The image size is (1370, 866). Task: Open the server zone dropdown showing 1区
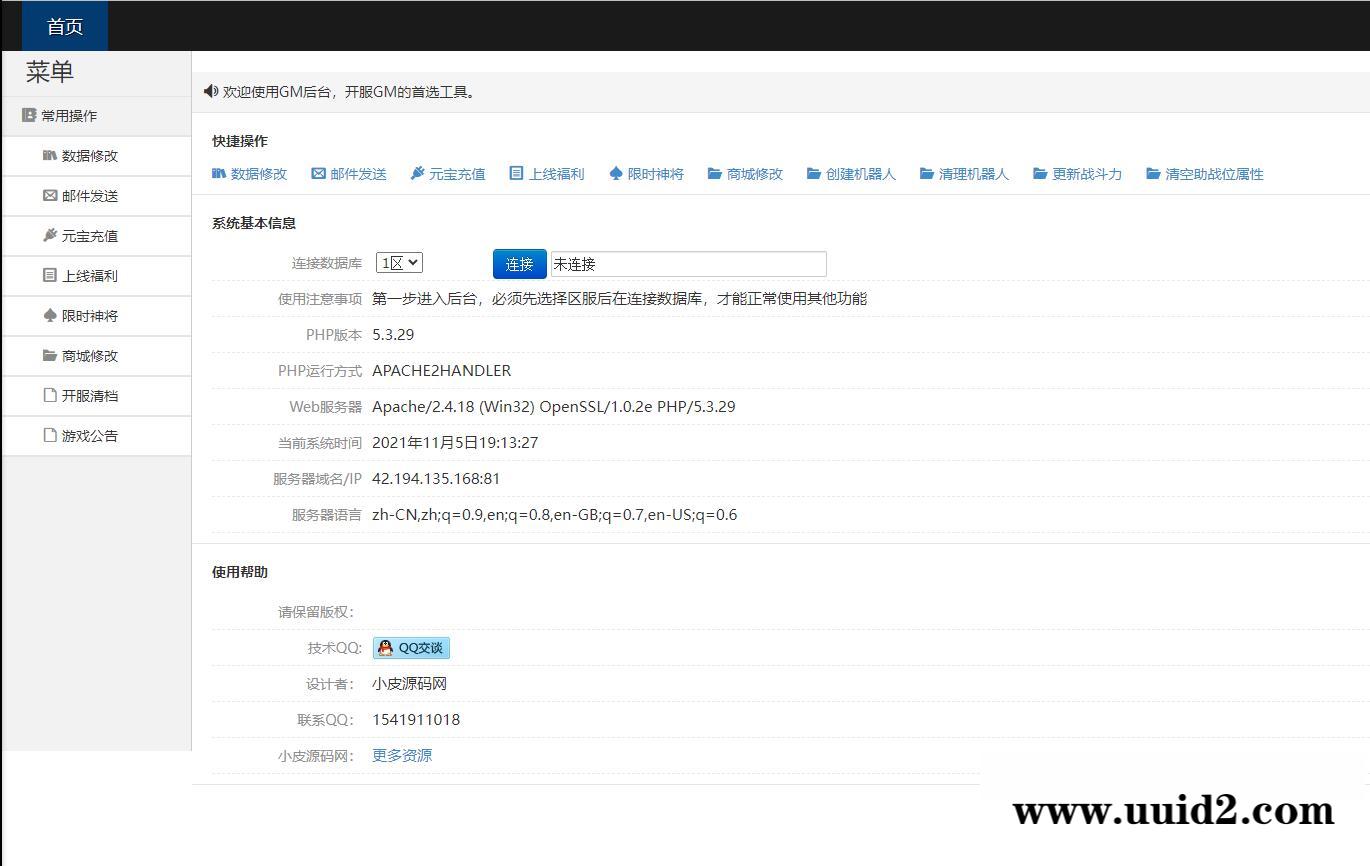pos(399,261)
